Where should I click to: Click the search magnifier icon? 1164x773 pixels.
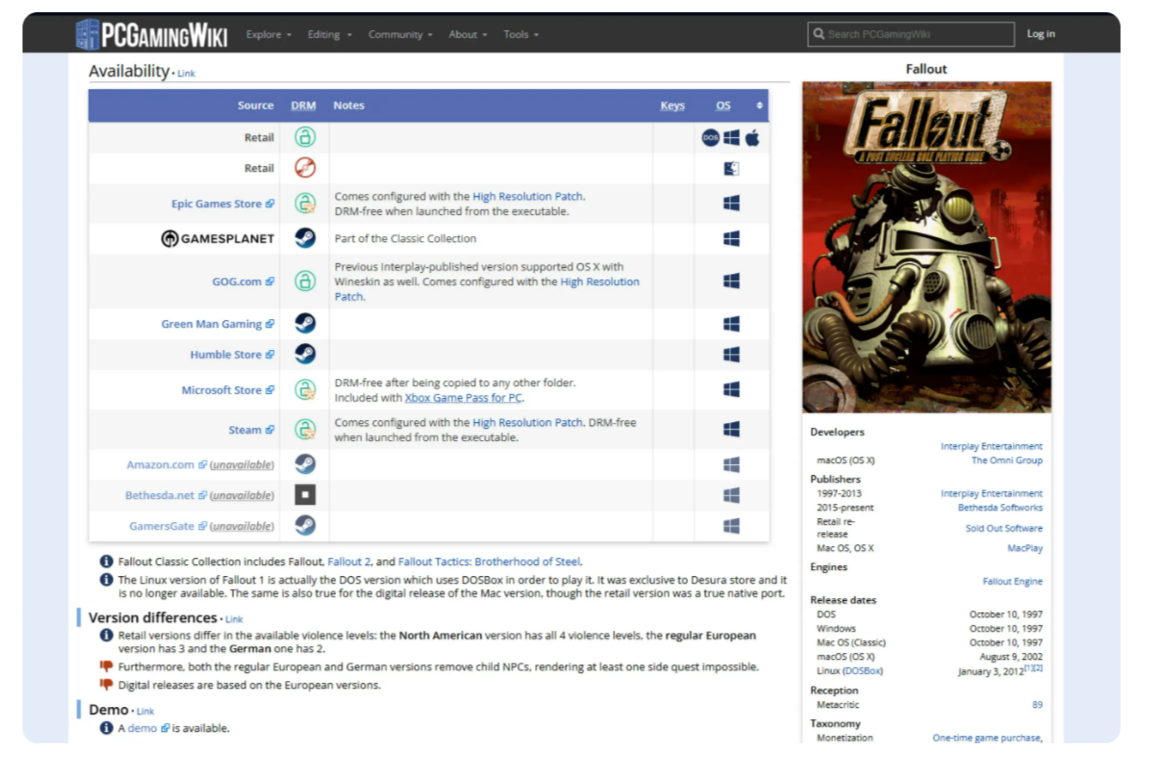click(818, 34)
